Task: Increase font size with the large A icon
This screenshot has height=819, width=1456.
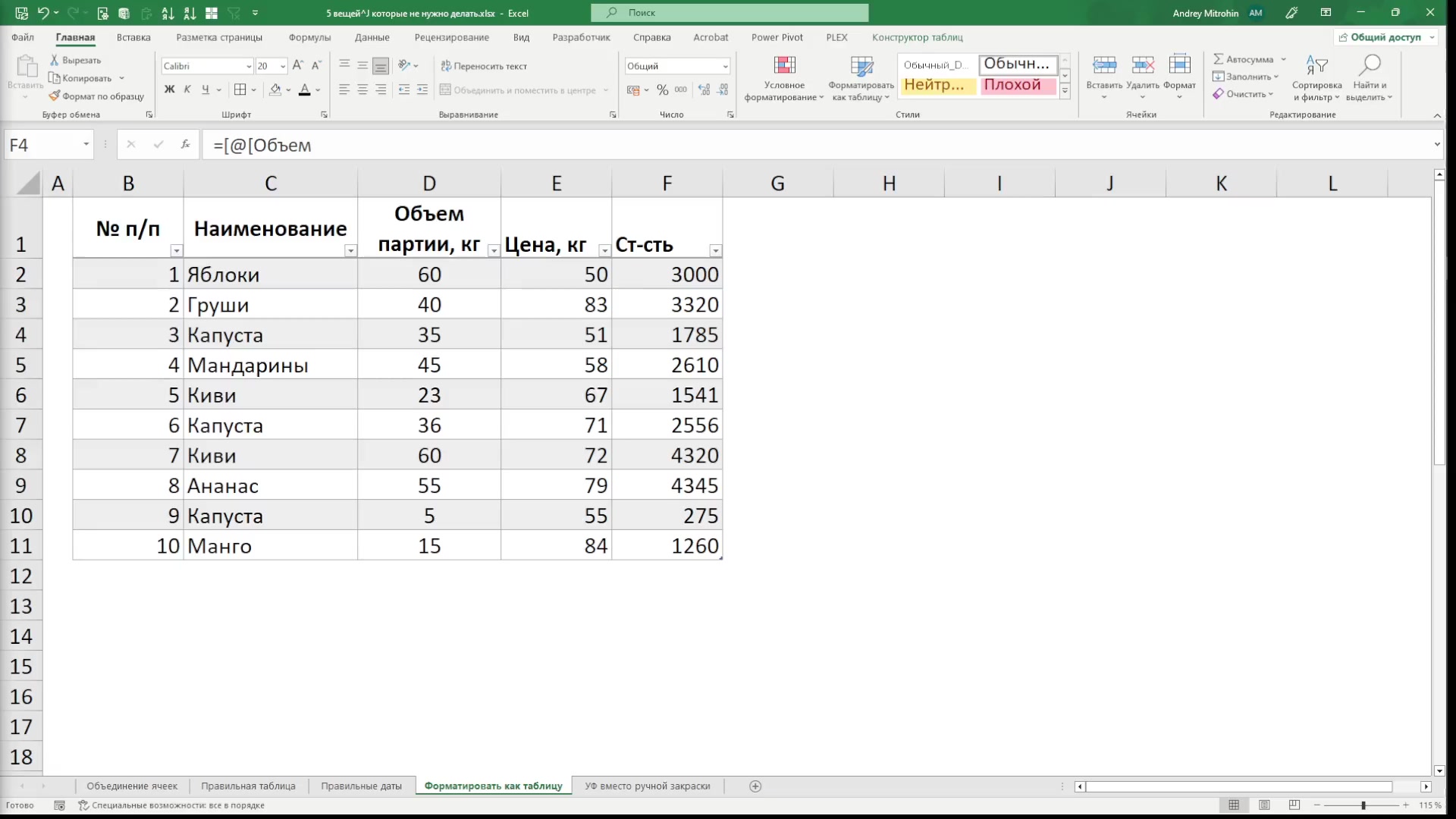Action: (x=298, y=65)
